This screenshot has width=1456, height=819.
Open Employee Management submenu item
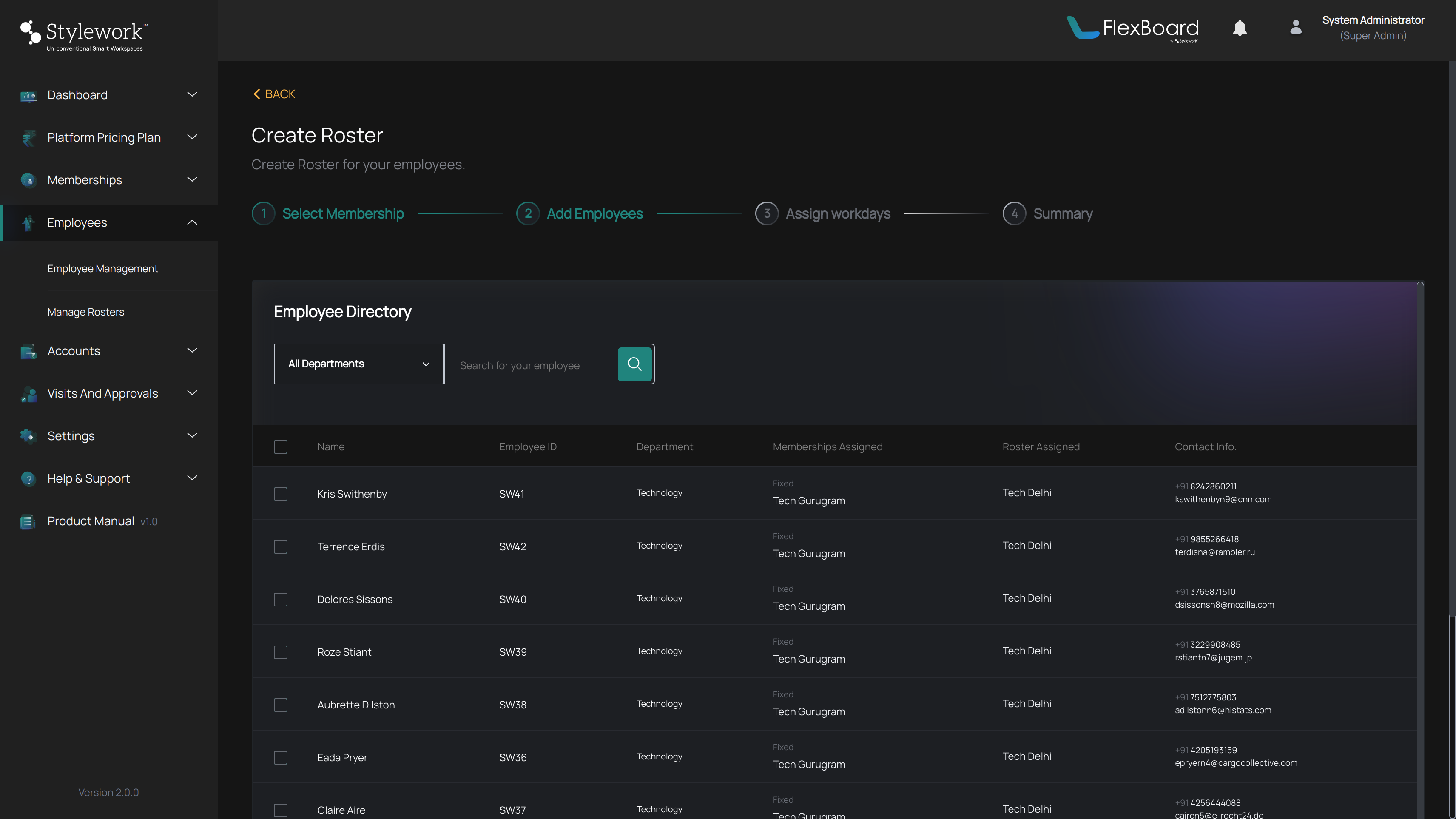pos(102,268)
